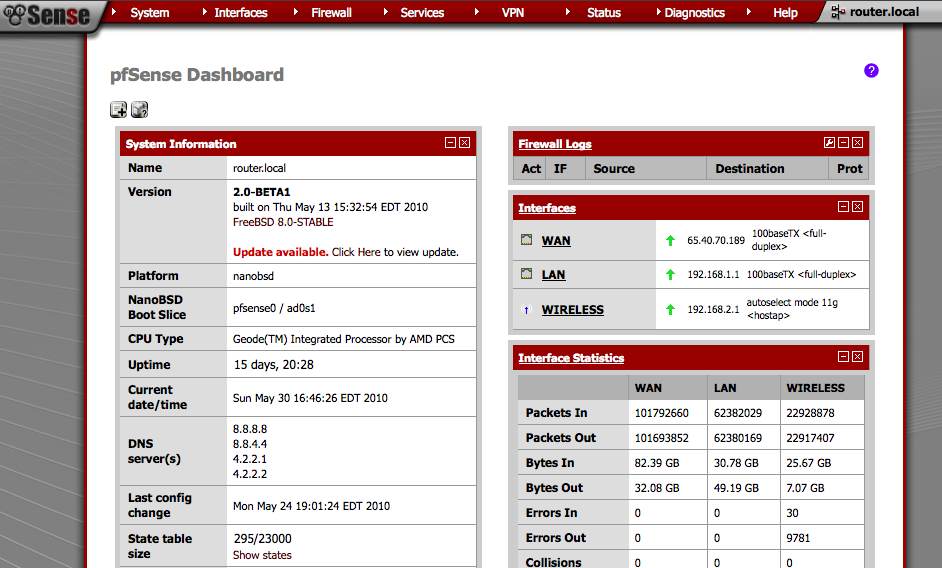Image resolution: width=942 pixels, height=568 pixels.
Task: Click the green up arrow for WIRELESS
Action: (670, 310)
